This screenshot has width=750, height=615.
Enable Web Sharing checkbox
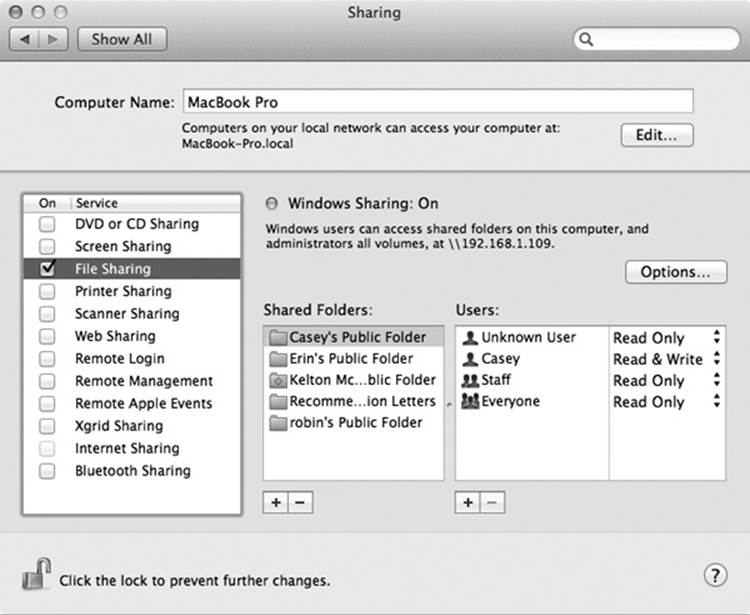47,336
